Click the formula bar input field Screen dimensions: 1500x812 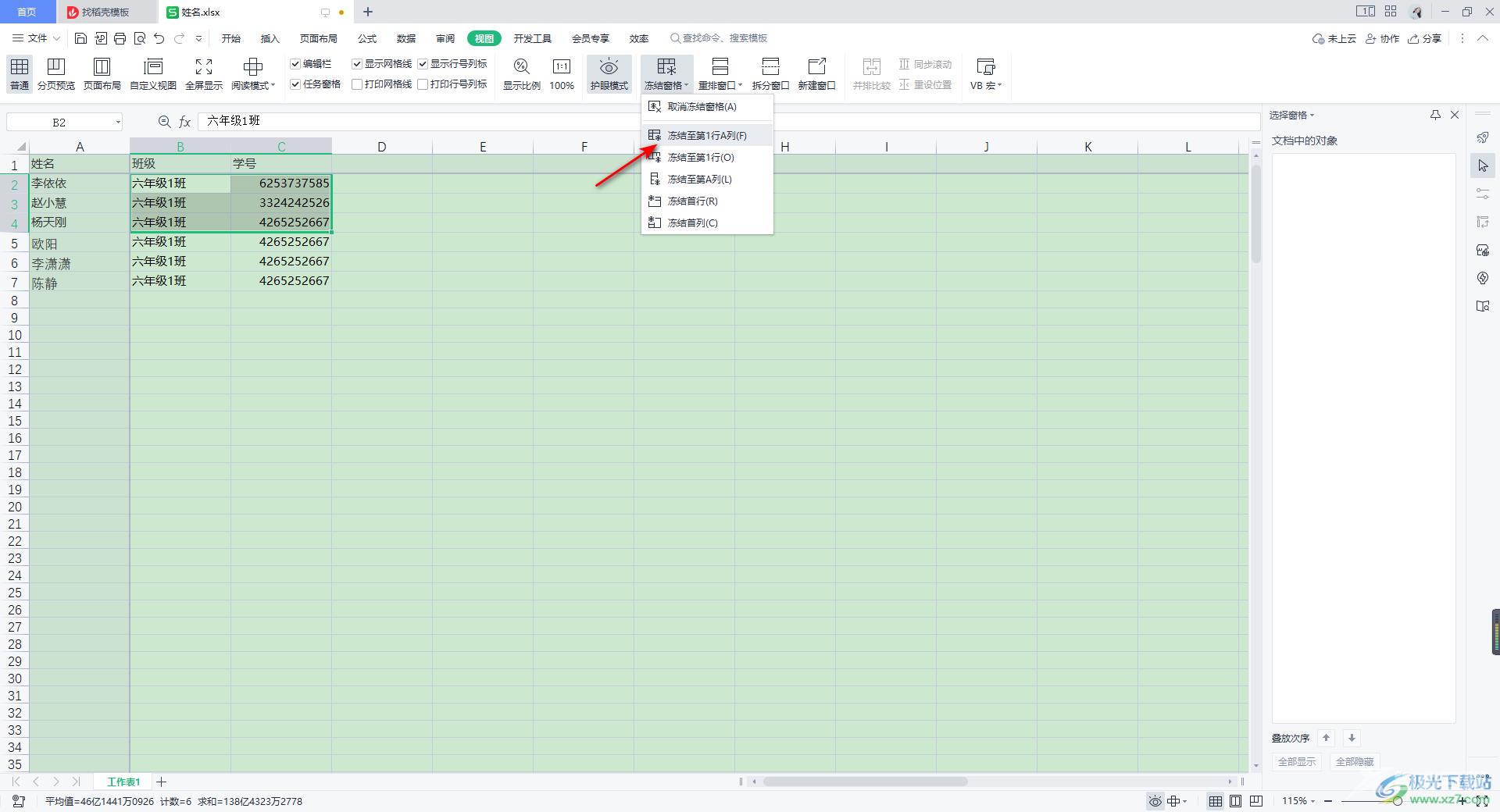click(727, 121)
